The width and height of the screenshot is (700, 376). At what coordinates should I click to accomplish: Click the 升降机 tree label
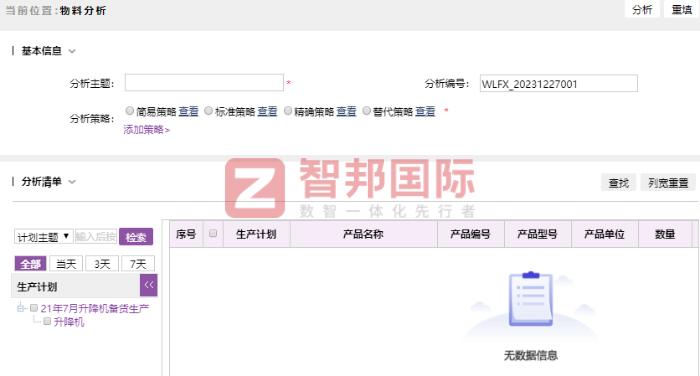click(69, 322)
